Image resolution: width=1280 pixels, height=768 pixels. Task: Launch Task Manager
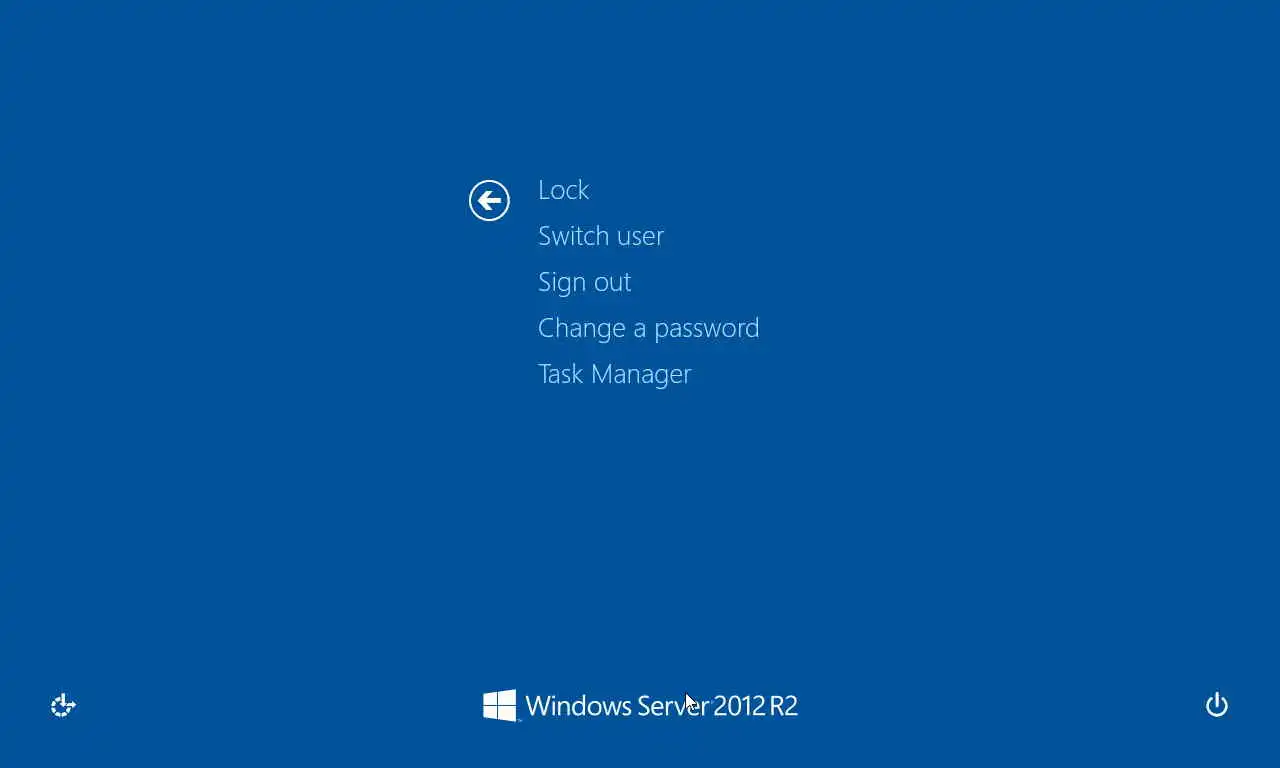(614, 374)
